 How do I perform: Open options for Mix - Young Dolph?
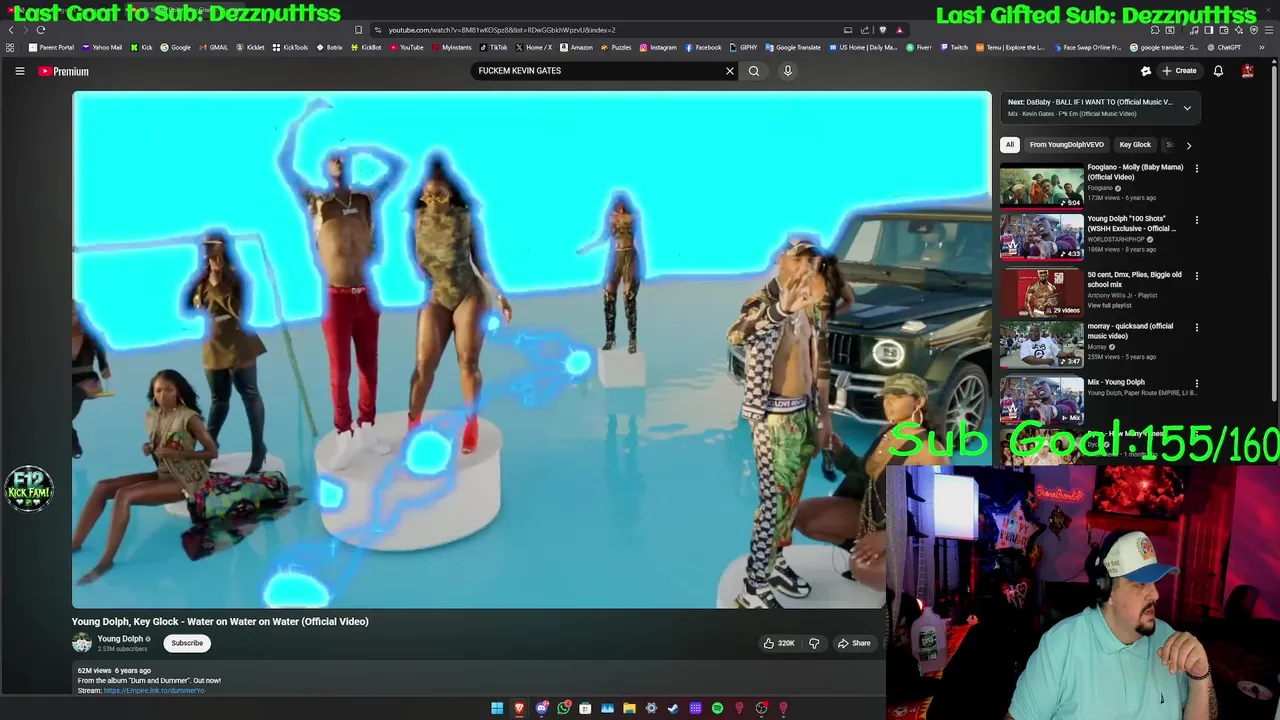click(x=1196, y=383)
